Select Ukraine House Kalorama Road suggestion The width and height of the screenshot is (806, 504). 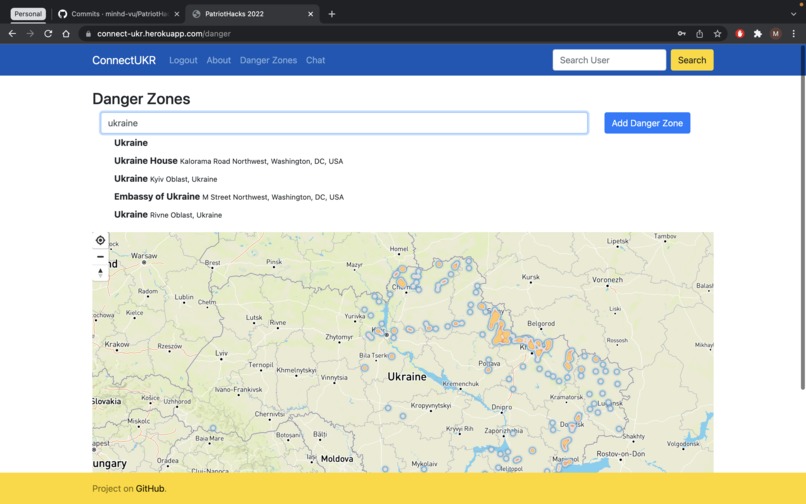click(228, 161)
